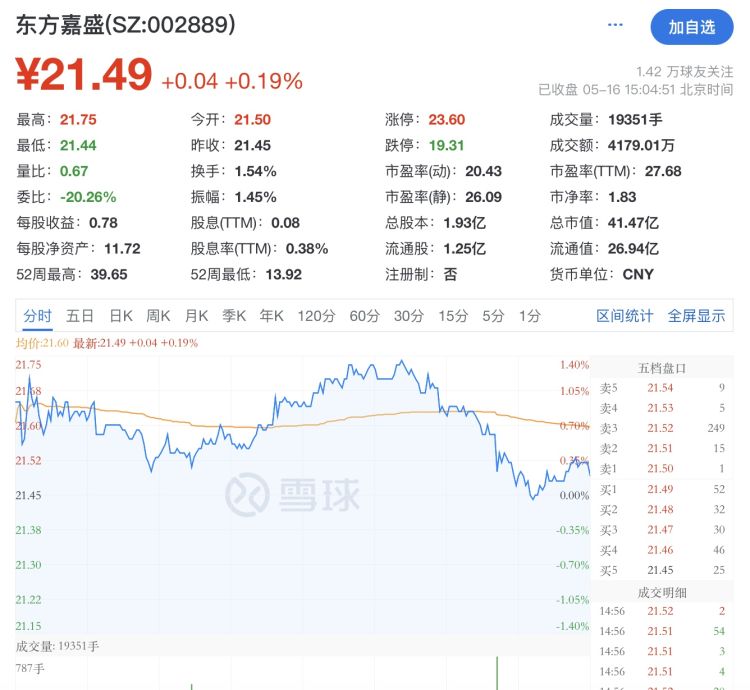Image resolution: width=750 pixels, height=690 pixels.
Task: Click the stock title 东方嘉盛(SZ:002889)
Action: (126, 25)
